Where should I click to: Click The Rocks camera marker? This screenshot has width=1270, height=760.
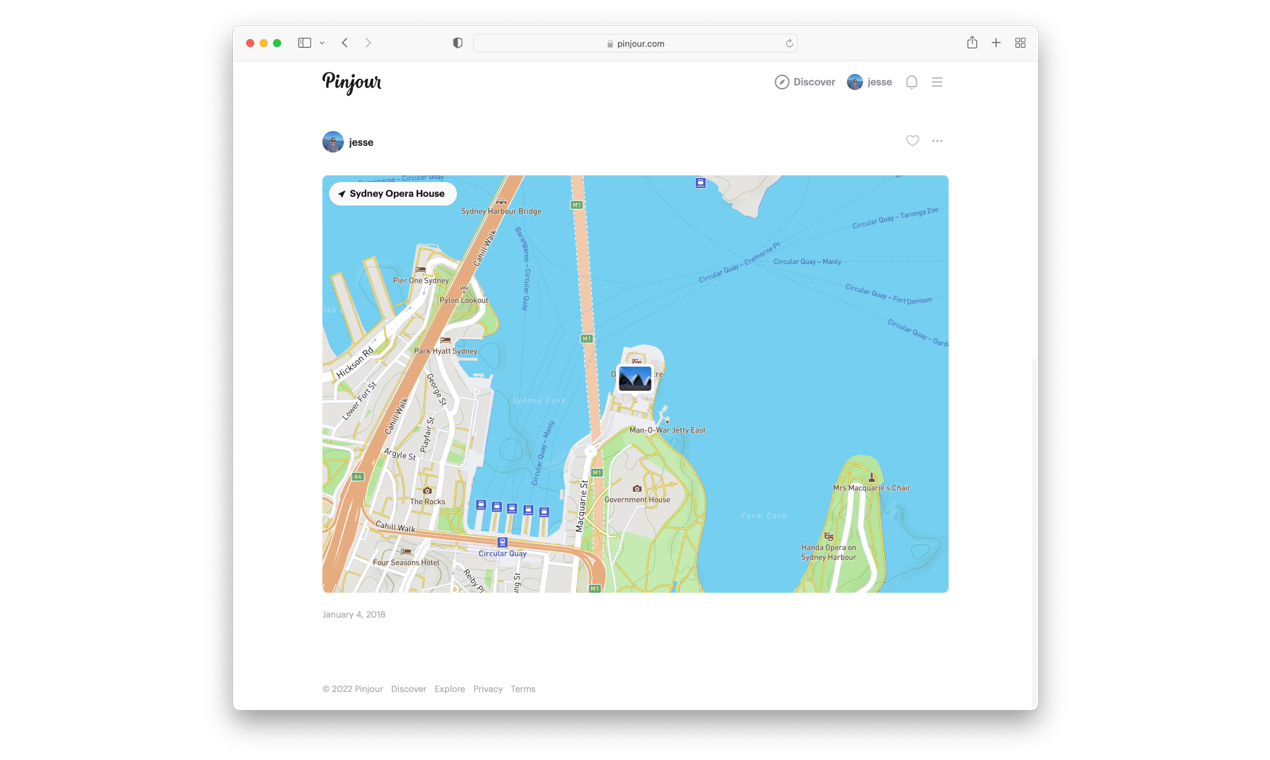click(428, 491)
